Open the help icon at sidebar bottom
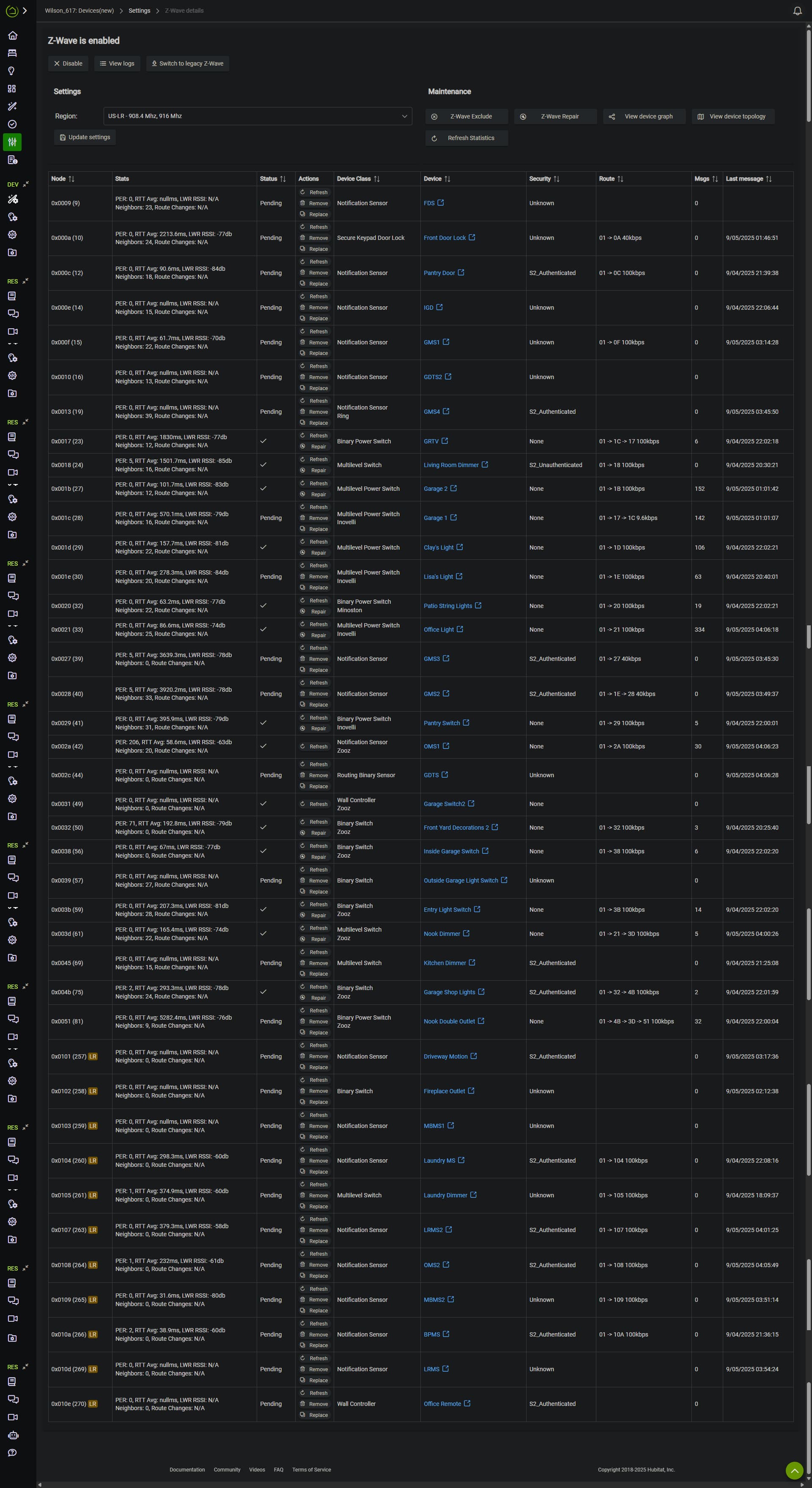 pos(12,1453)
